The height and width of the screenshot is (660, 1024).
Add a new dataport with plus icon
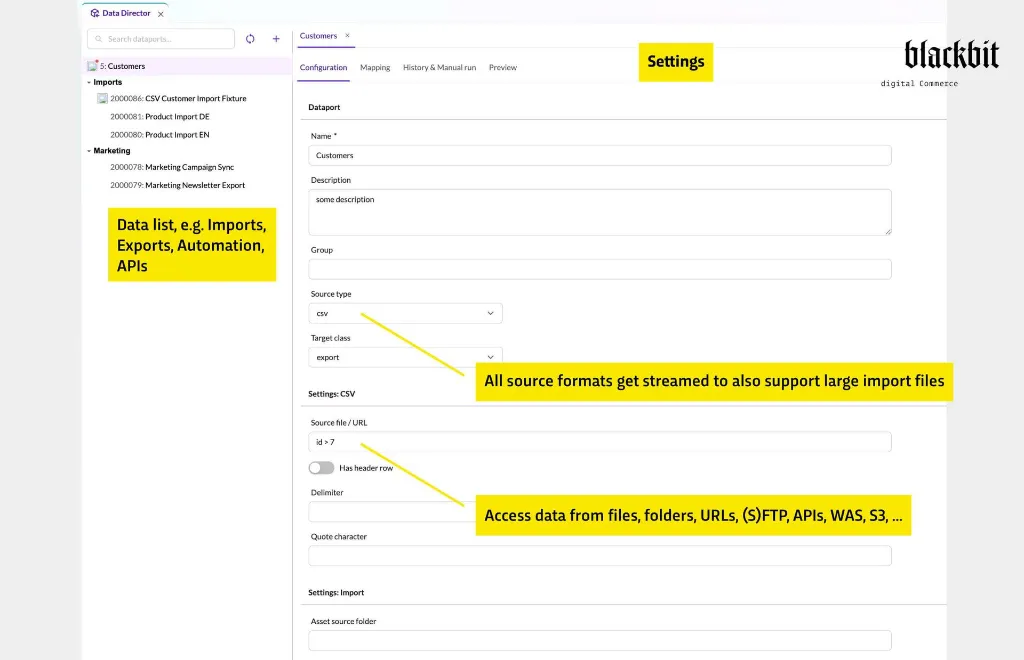coord(276,39)
